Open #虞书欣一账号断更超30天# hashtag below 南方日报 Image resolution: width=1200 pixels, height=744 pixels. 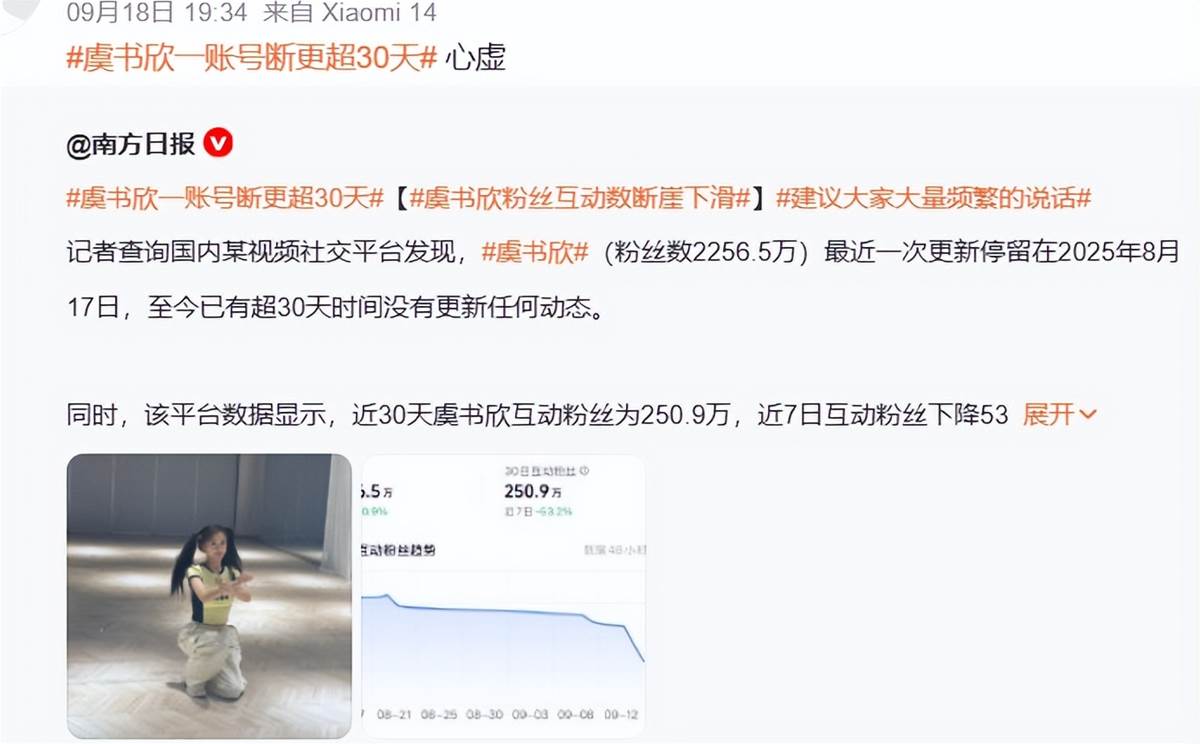(x=225, y=198)
